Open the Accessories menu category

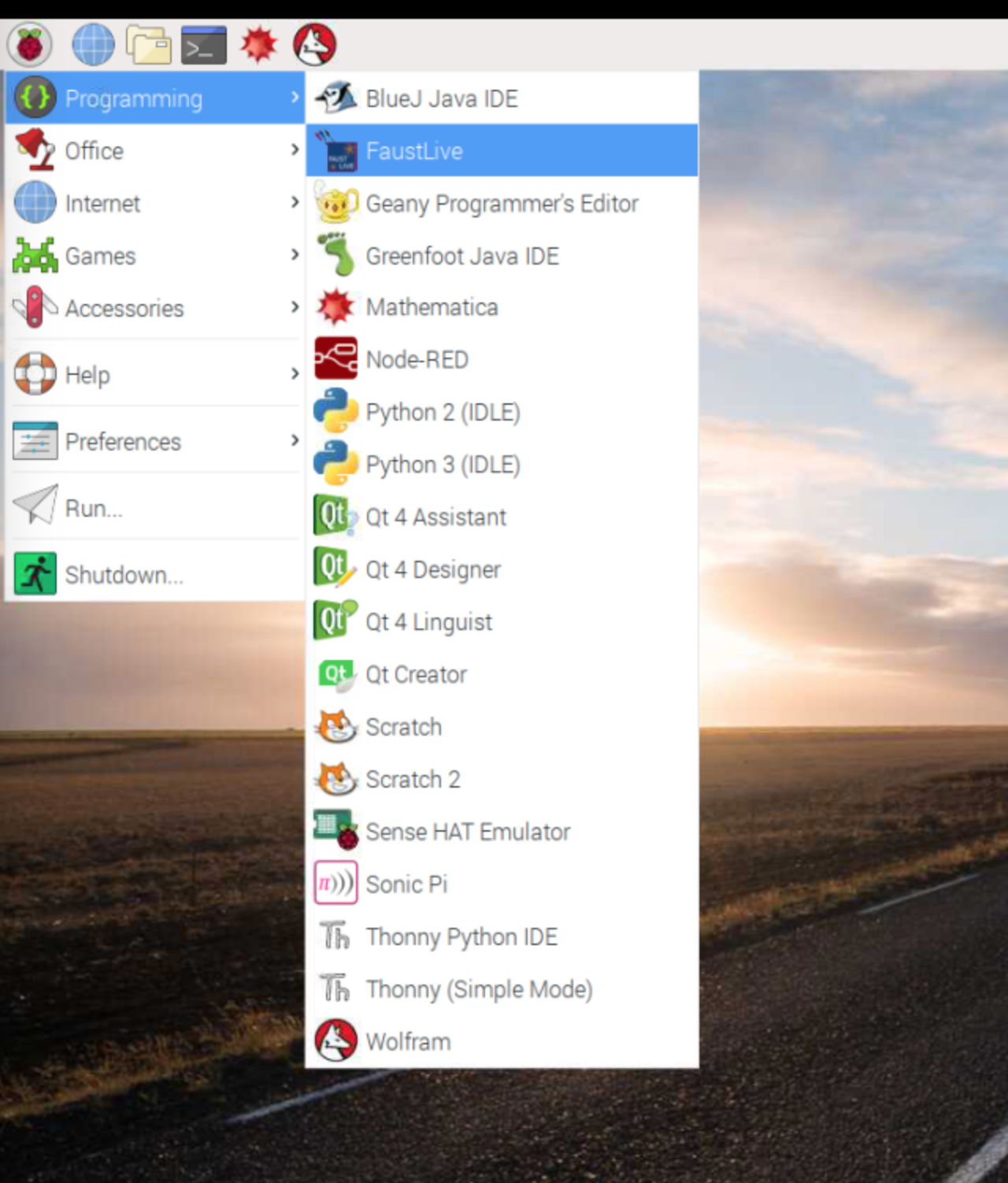point(155,308)
